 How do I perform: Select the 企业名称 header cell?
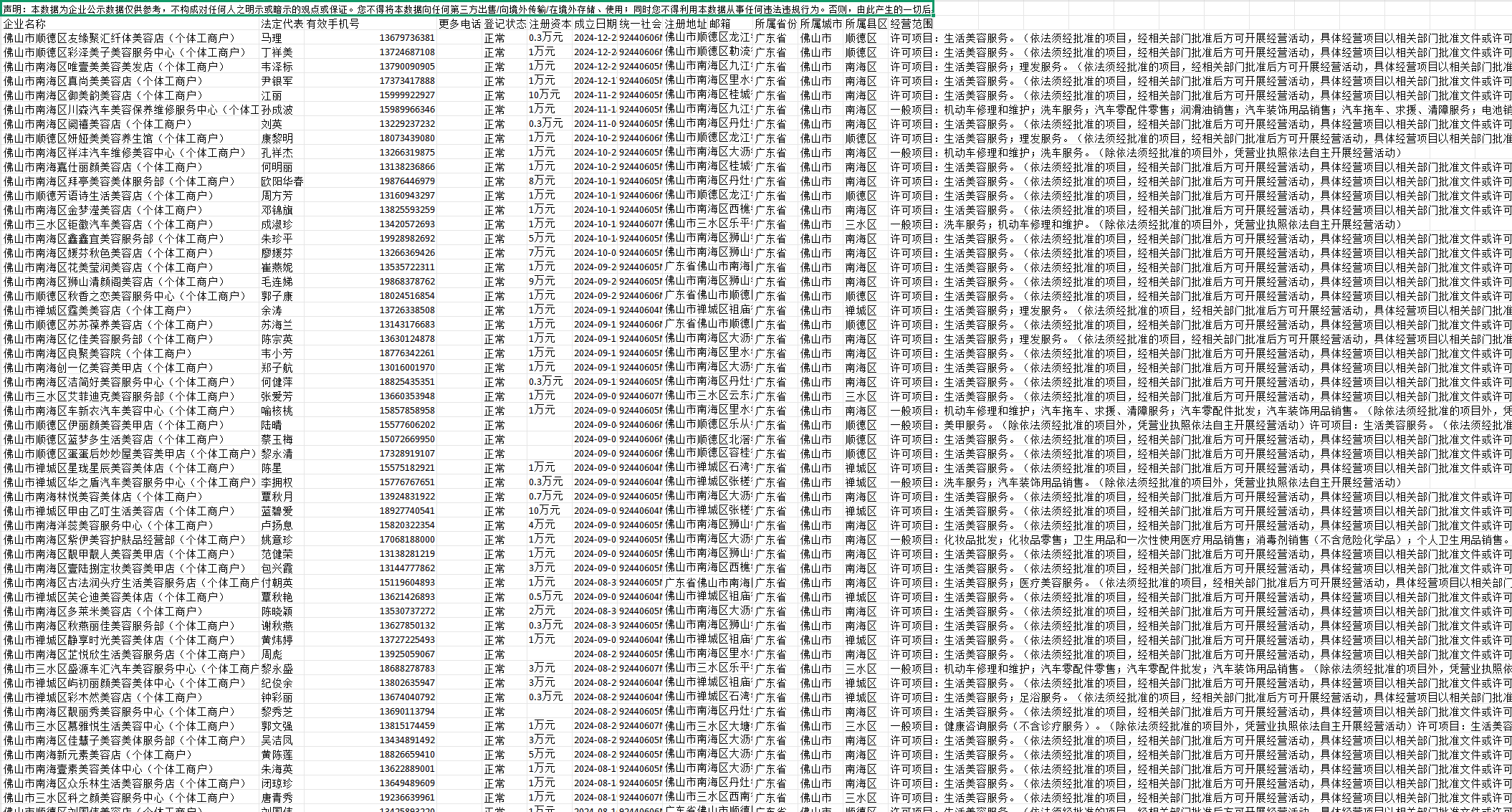(x=24, y=24)
